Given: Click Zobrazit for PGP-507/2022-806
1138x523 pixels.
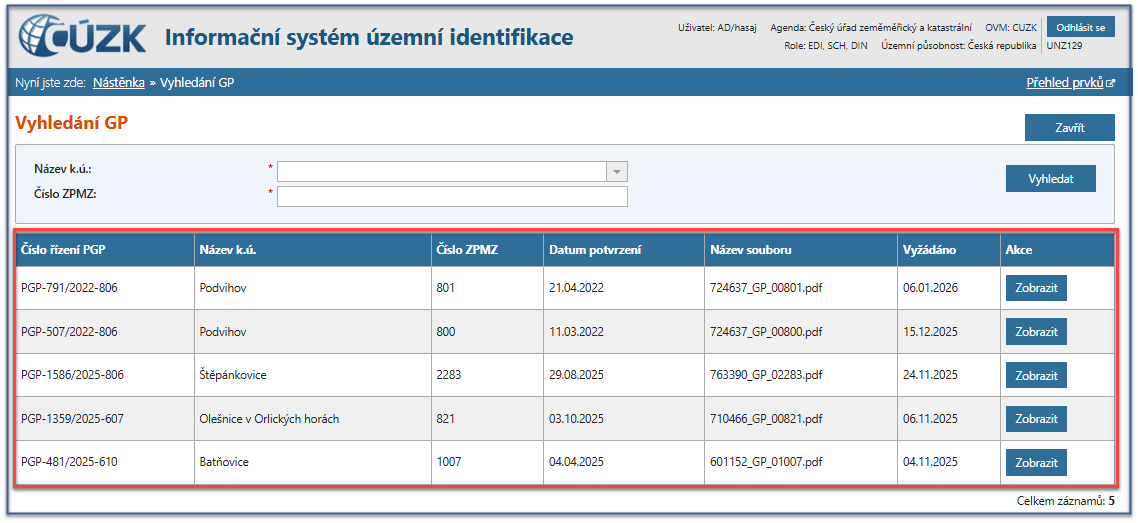Looking at the screenshot, I should click(x=1036, y=332).
